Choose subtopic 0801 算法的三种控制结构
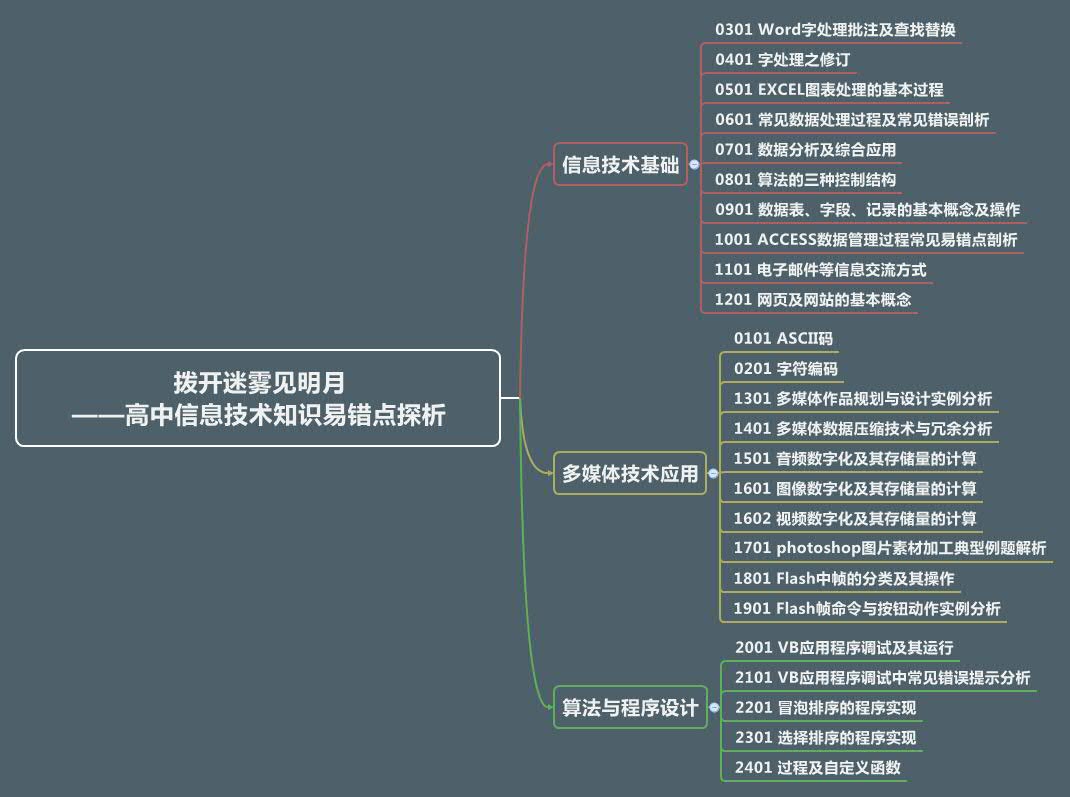This screenshot has width=1070, height=797. point(806,180)
